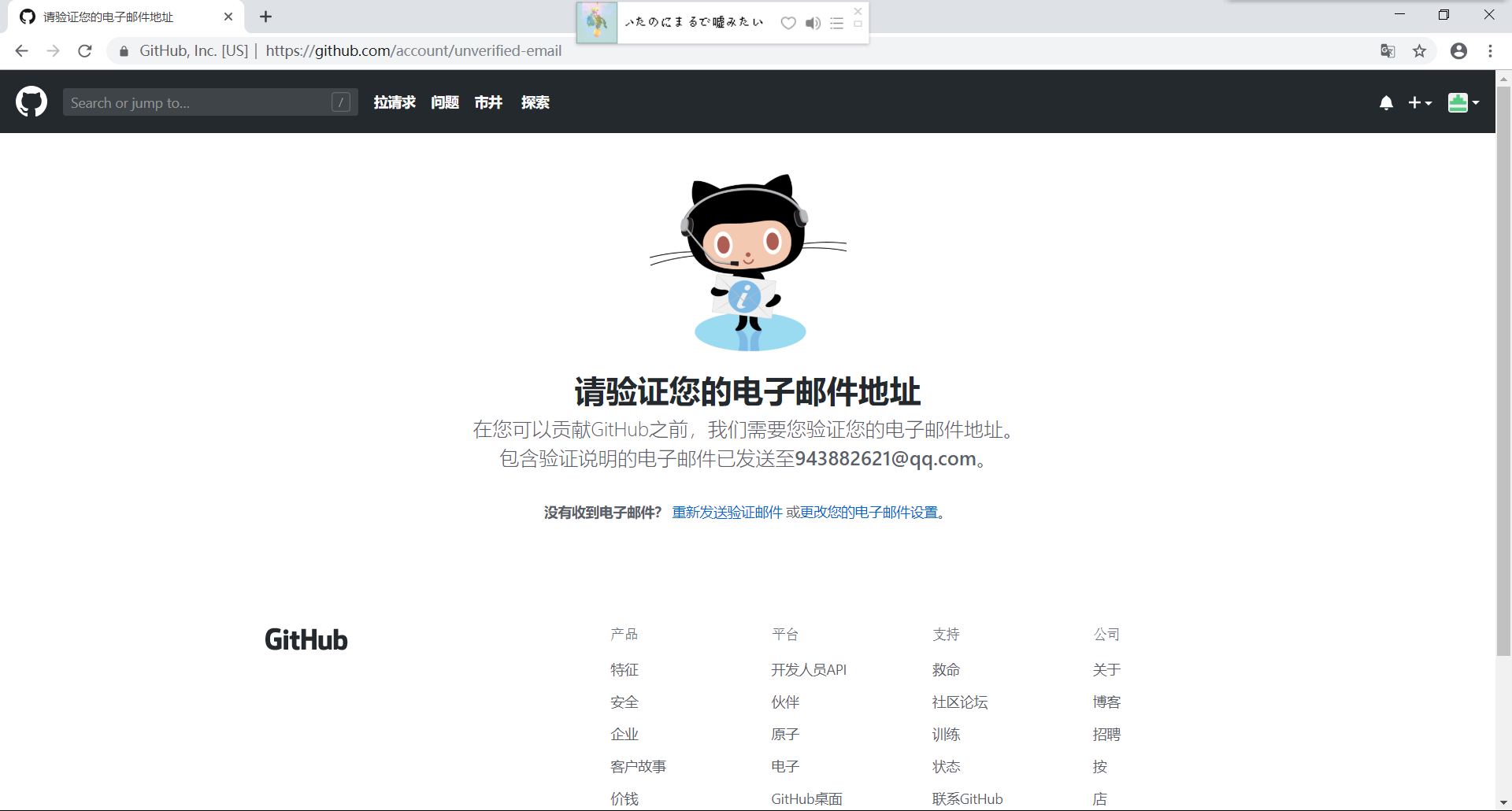Viewport: 1512px width, 811px height.
Task: Open the 电子 footer link under 平台
Action: point(785,766)
